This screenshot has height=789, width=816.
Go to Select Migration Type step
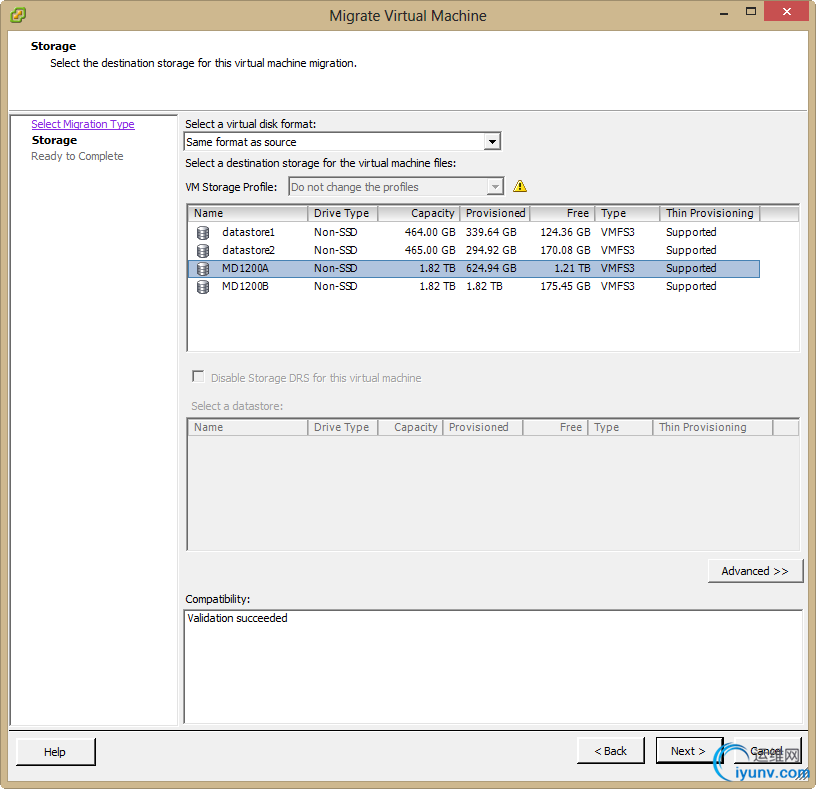coord(83,124)
